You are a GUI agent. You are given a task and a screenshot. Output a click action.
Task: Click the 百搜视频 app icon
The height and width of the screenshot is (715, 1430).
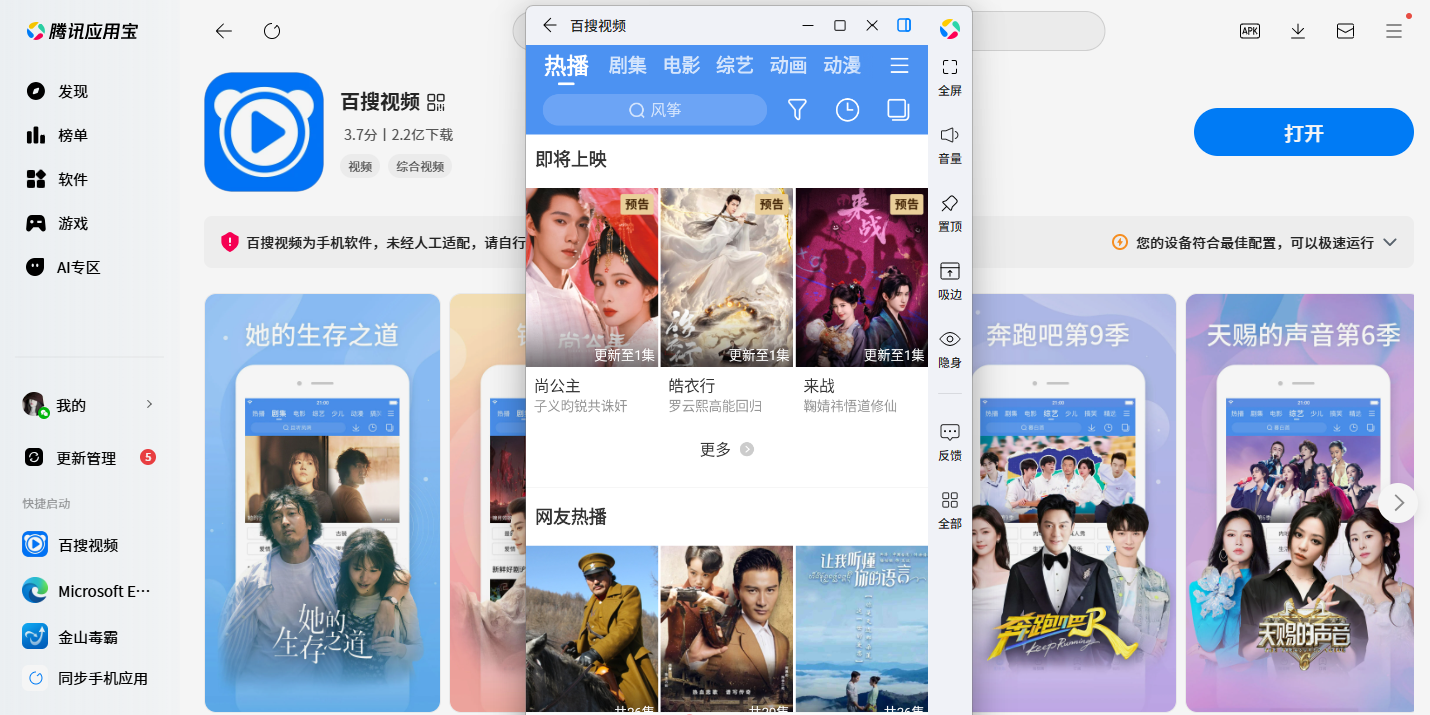pyautogui.click(x=264, y=132)
